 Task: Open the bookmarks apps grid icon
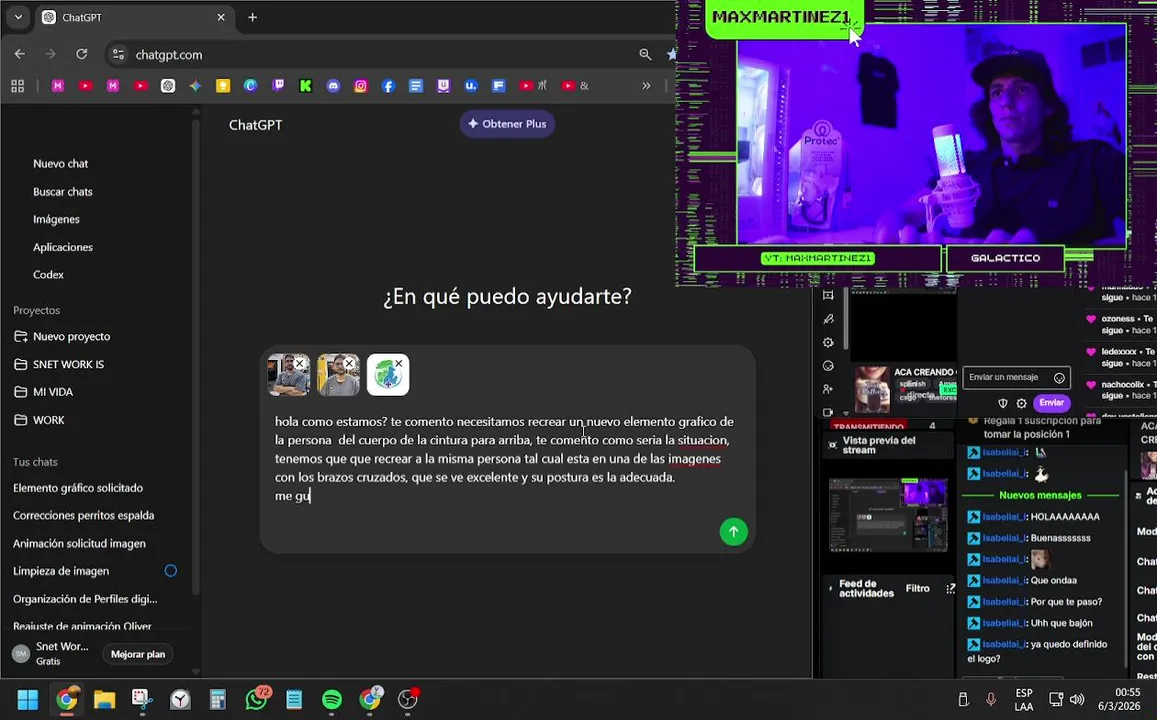(x=18, y=86)
